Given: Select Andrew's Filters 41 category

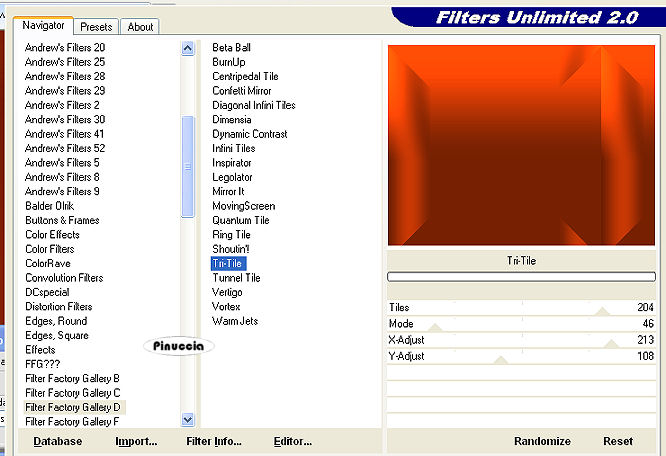Looking at the screenshot, I should [65, 134].
